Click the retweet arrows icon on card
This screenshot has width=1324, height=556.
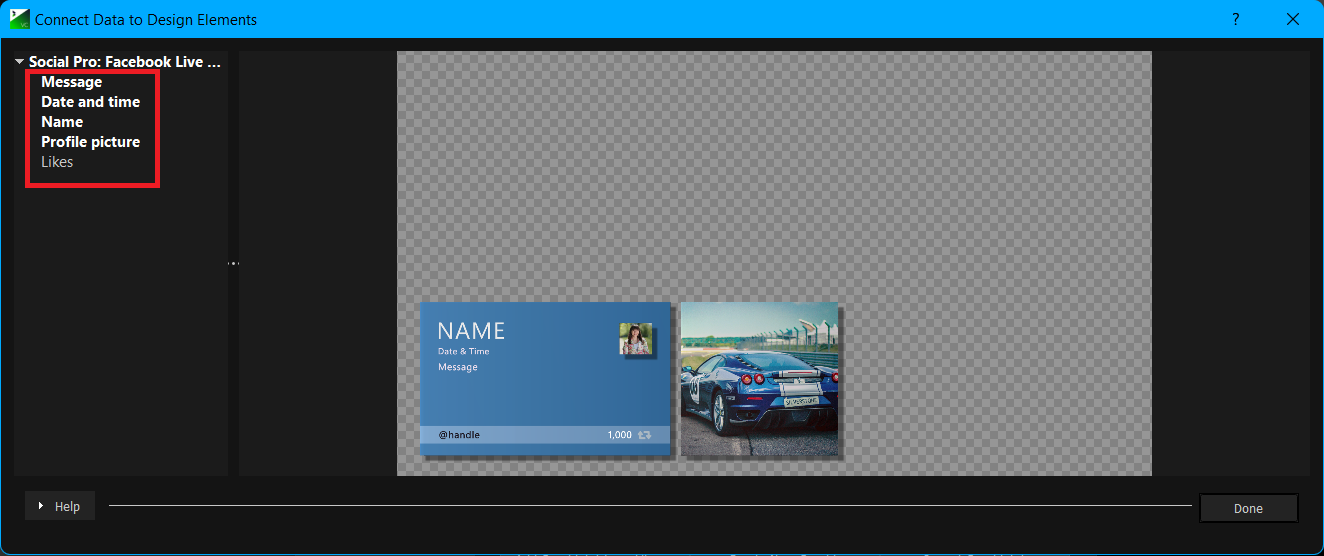point(645,435)
